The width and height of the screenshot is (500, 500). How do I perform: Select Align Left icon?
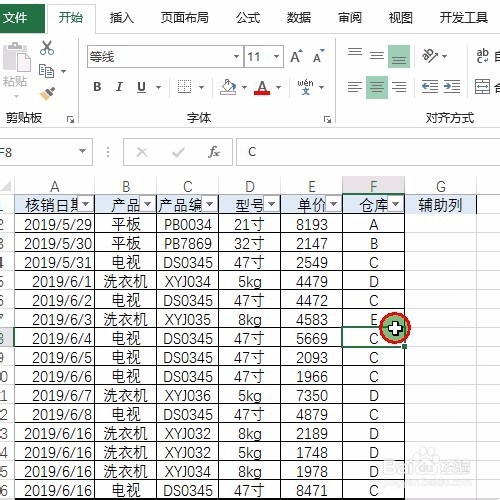pos(355,87)
